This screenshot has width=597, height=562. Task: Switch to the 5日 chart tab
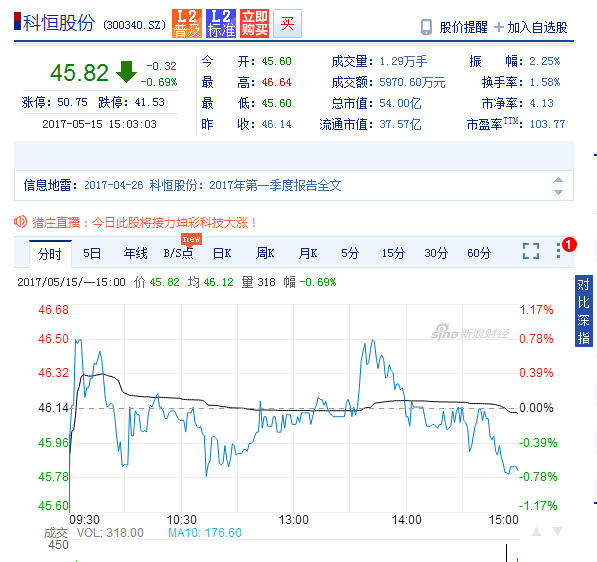pyautogui.click(x=92, y=253)
